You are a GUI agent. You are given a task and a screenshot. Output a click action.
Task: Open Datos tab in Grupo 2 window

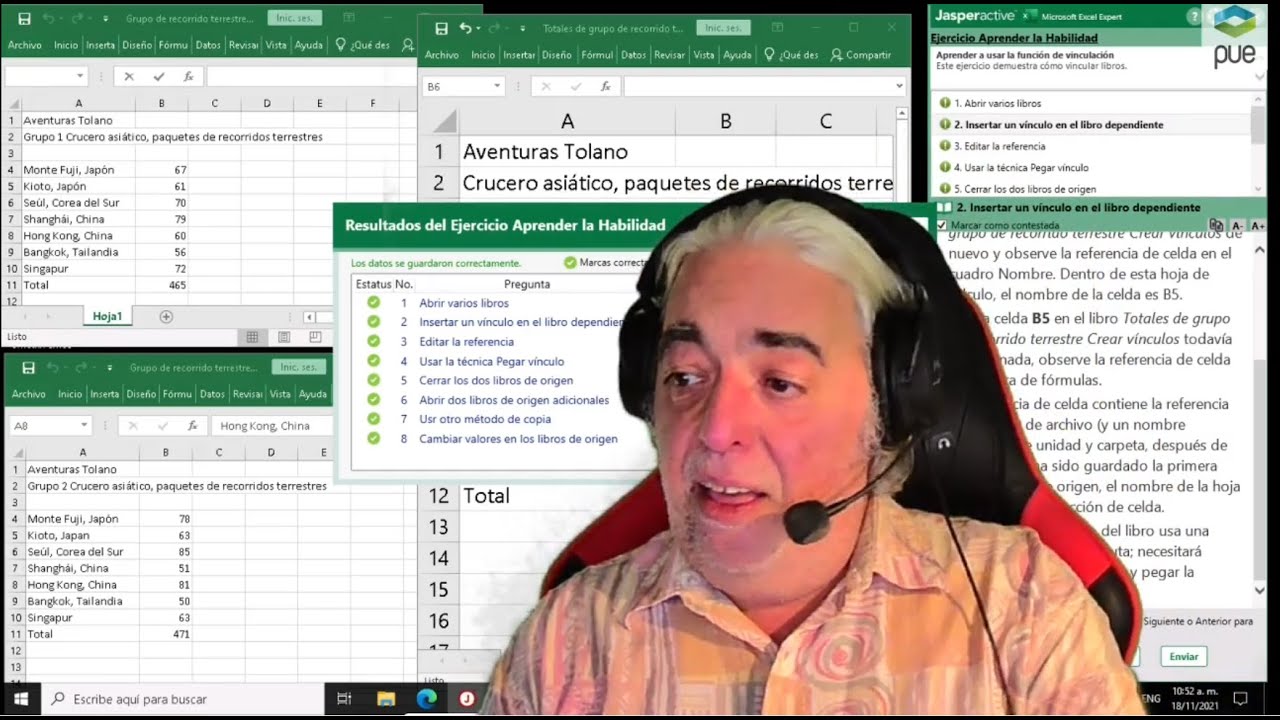(212, 394)
